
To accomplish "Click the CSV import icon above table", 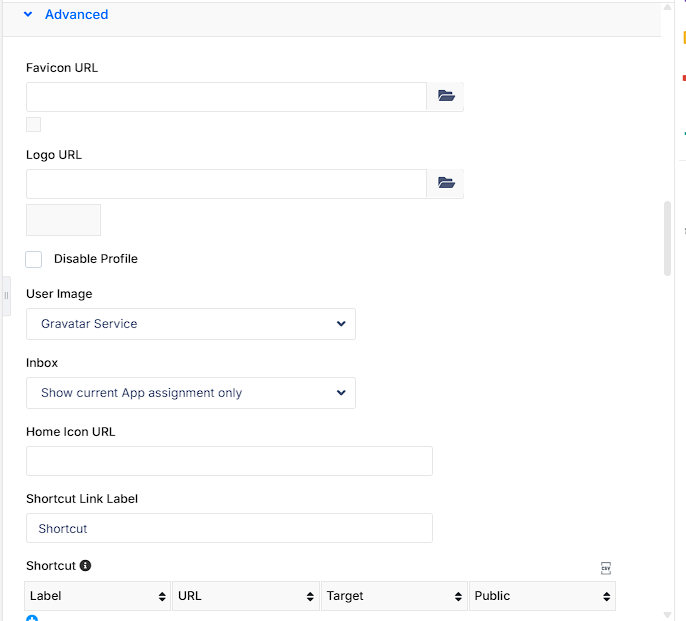I will coord(606,568).
